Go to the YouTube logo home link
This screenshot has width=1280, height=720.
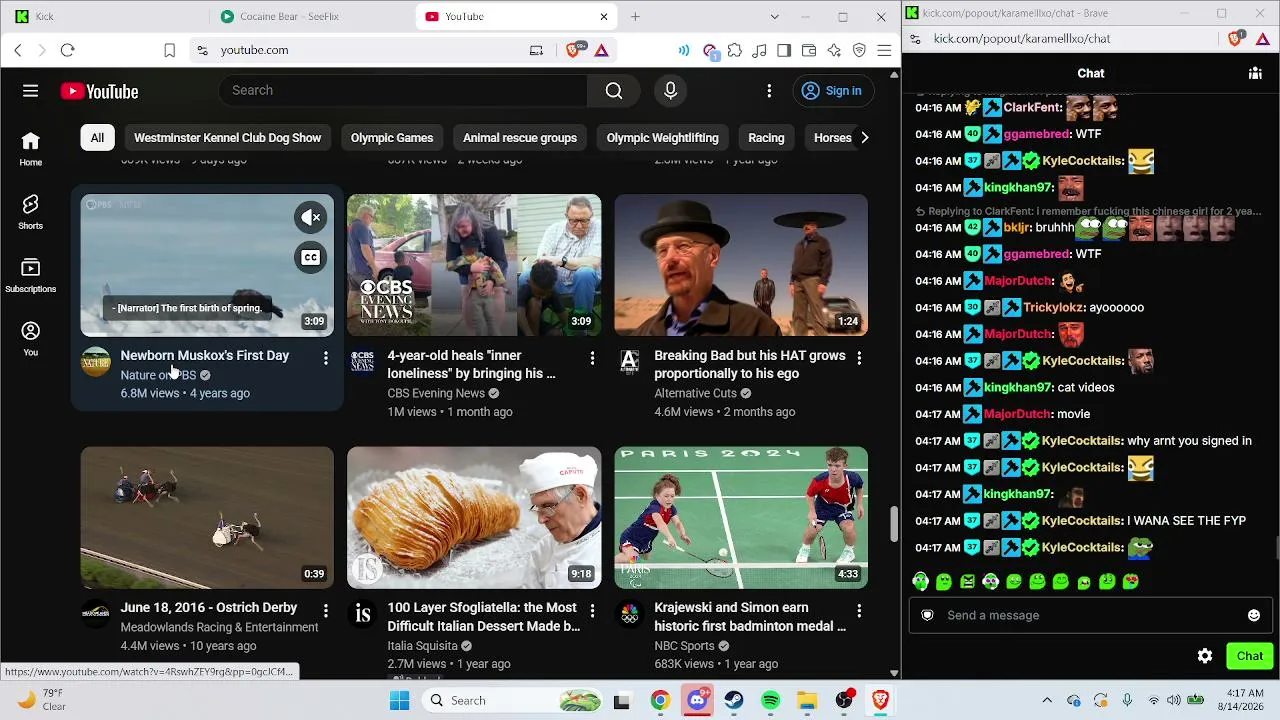[x=99, y=92]
